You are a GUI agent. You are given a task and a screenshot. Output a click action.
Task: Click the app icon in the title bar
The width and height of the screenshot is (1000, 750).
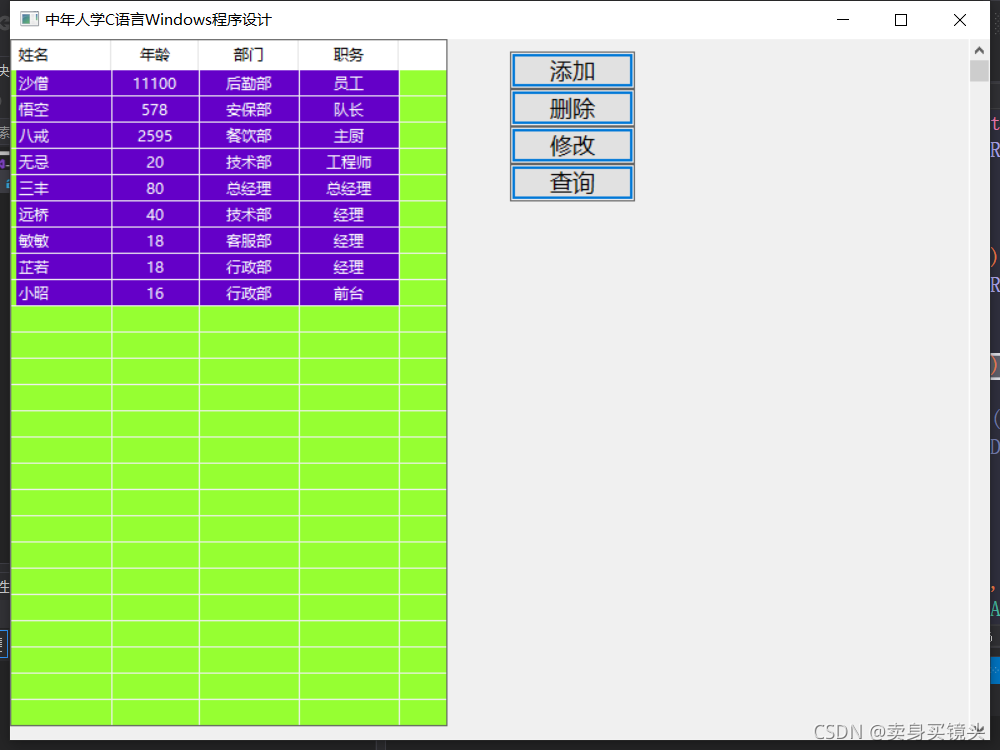click(29, 19)
